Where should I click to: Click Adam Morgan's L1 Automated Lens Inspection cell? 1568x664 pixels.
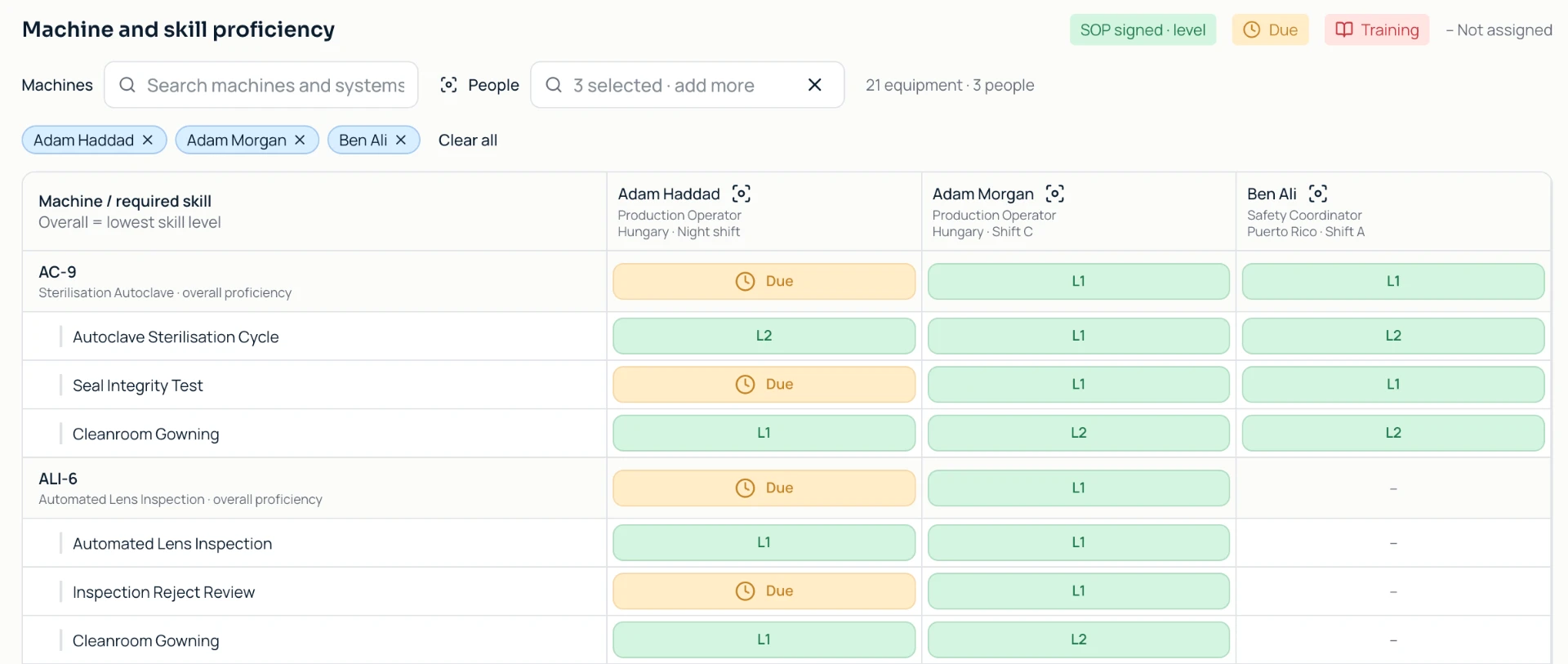pos(1079,542)
